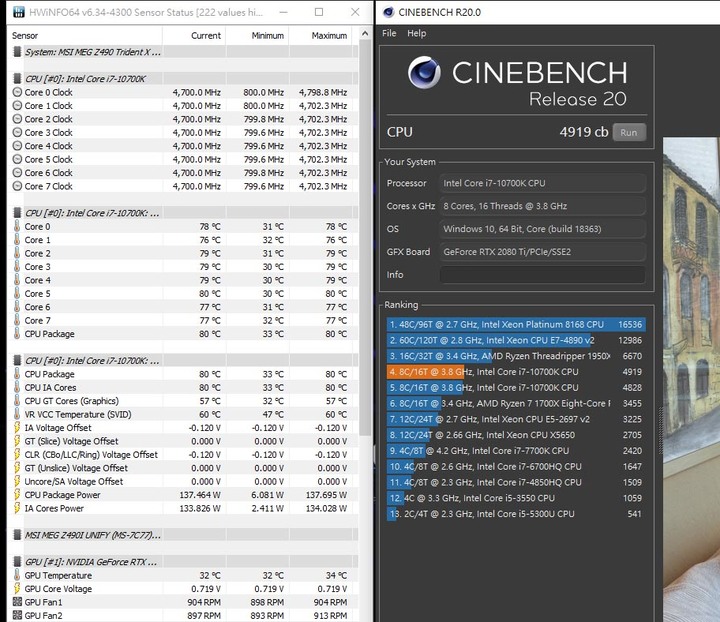
Task: Click the MSI MEG Z490I UNIFY board icon
Action: tap(17, 535)
